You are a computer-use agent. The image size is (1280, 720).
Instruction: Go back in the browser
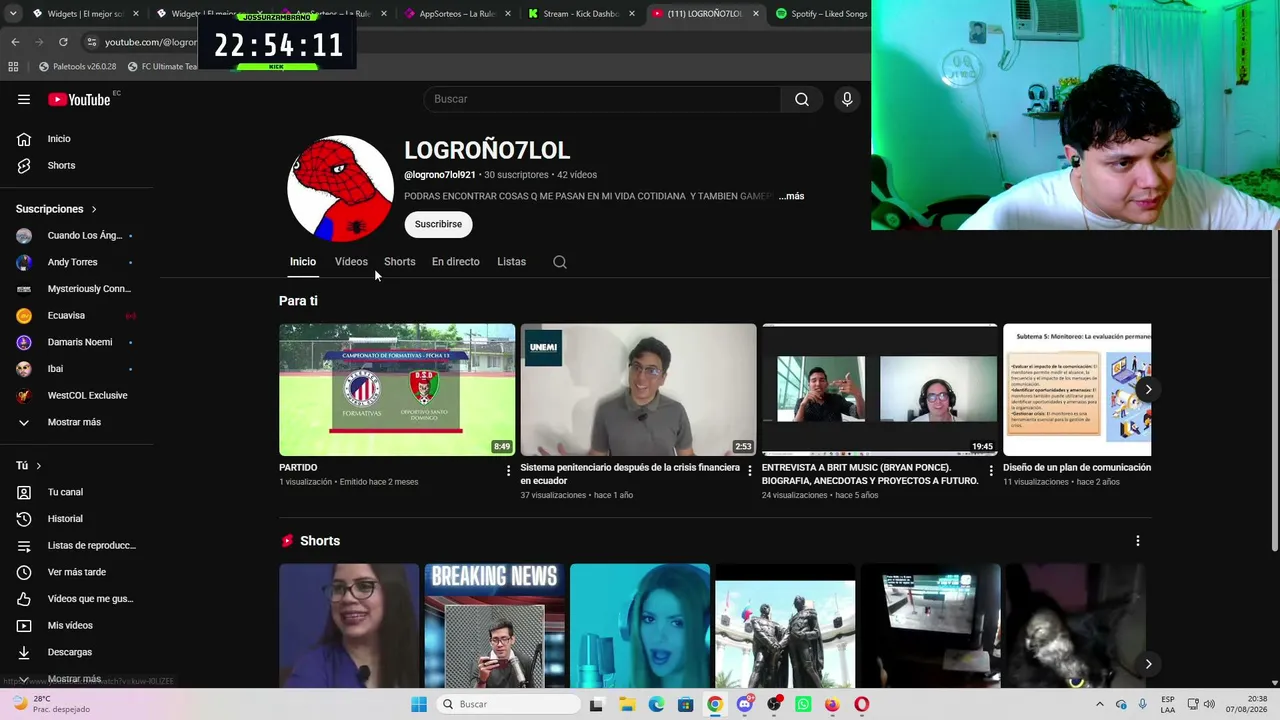(x=15, y=42)
